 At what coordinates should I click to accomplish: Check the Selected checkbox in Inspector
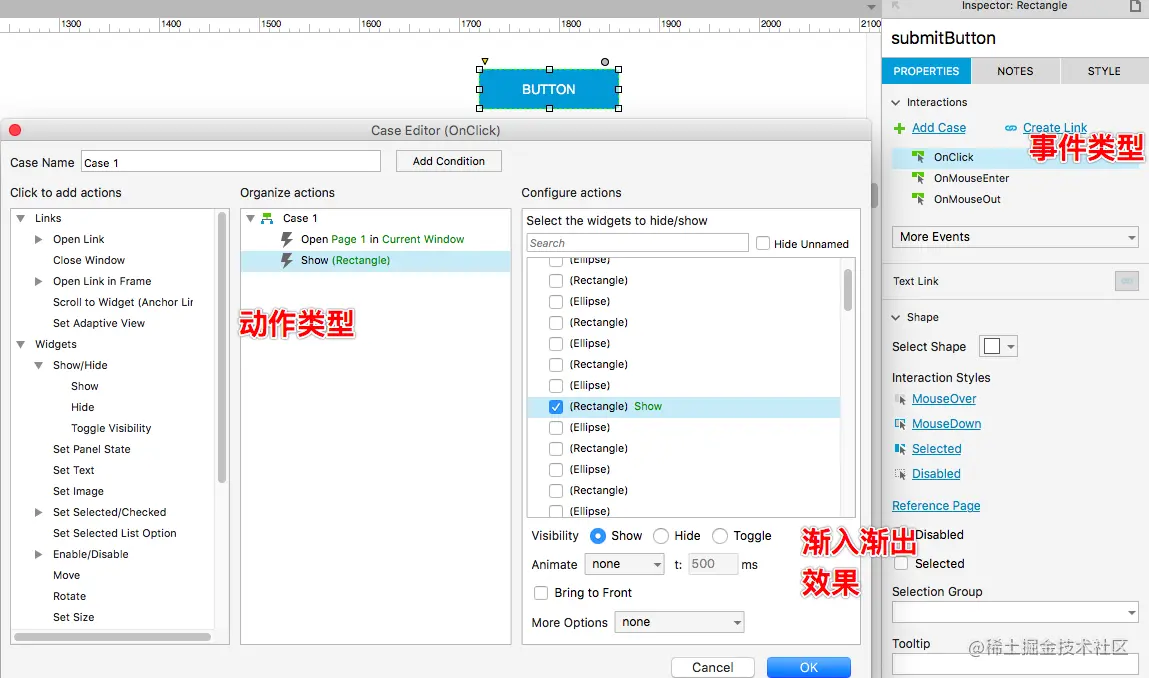901,564
